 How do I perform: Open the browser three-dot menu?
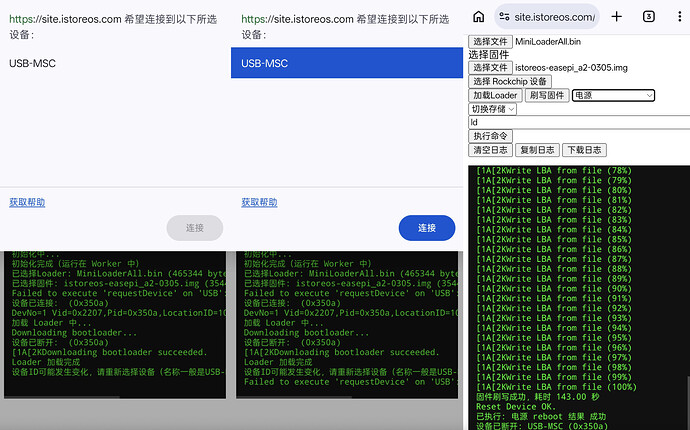click(x=680, y=16)
